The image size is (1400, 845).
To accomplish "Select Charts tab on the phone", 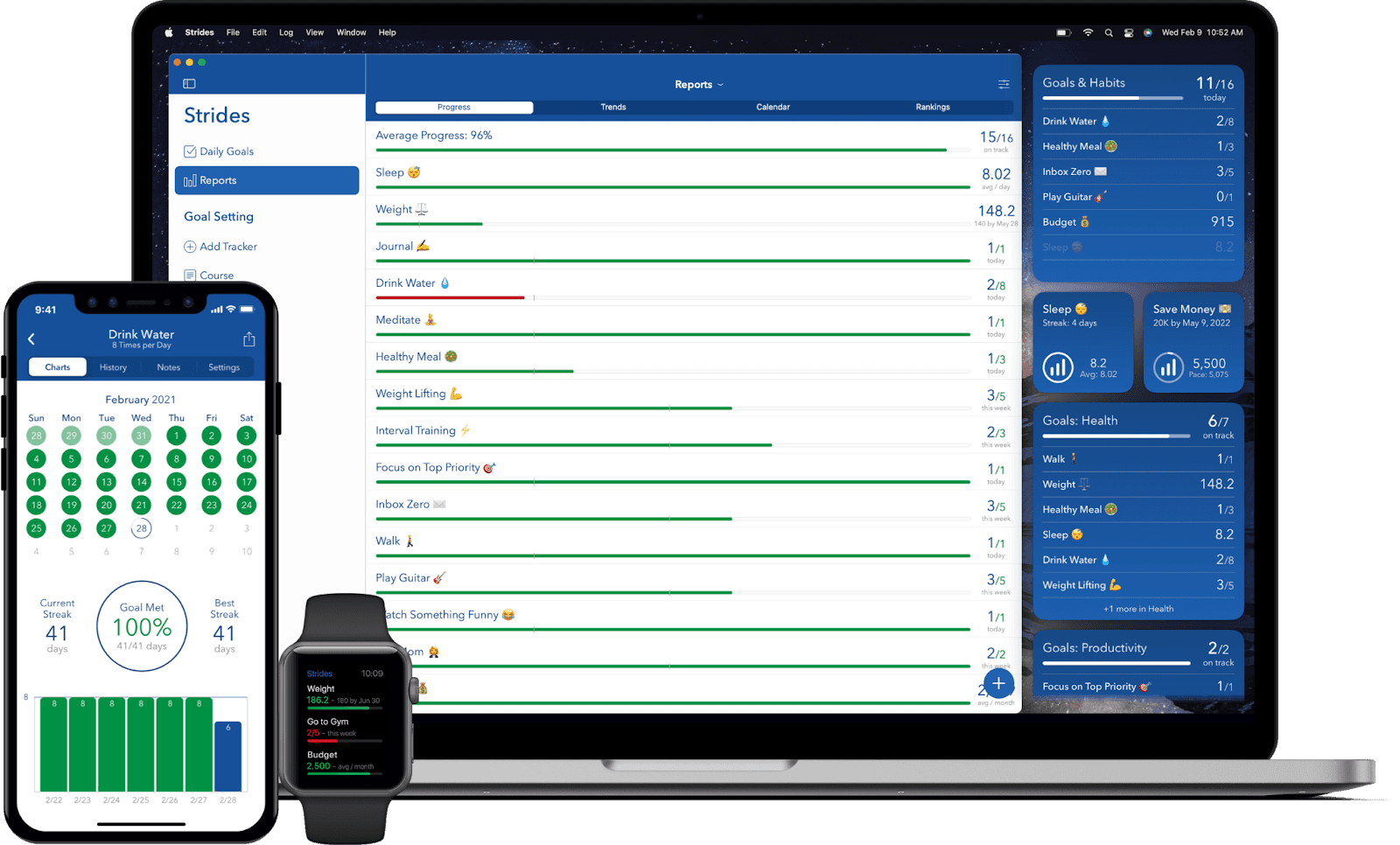I will point(58,367).
